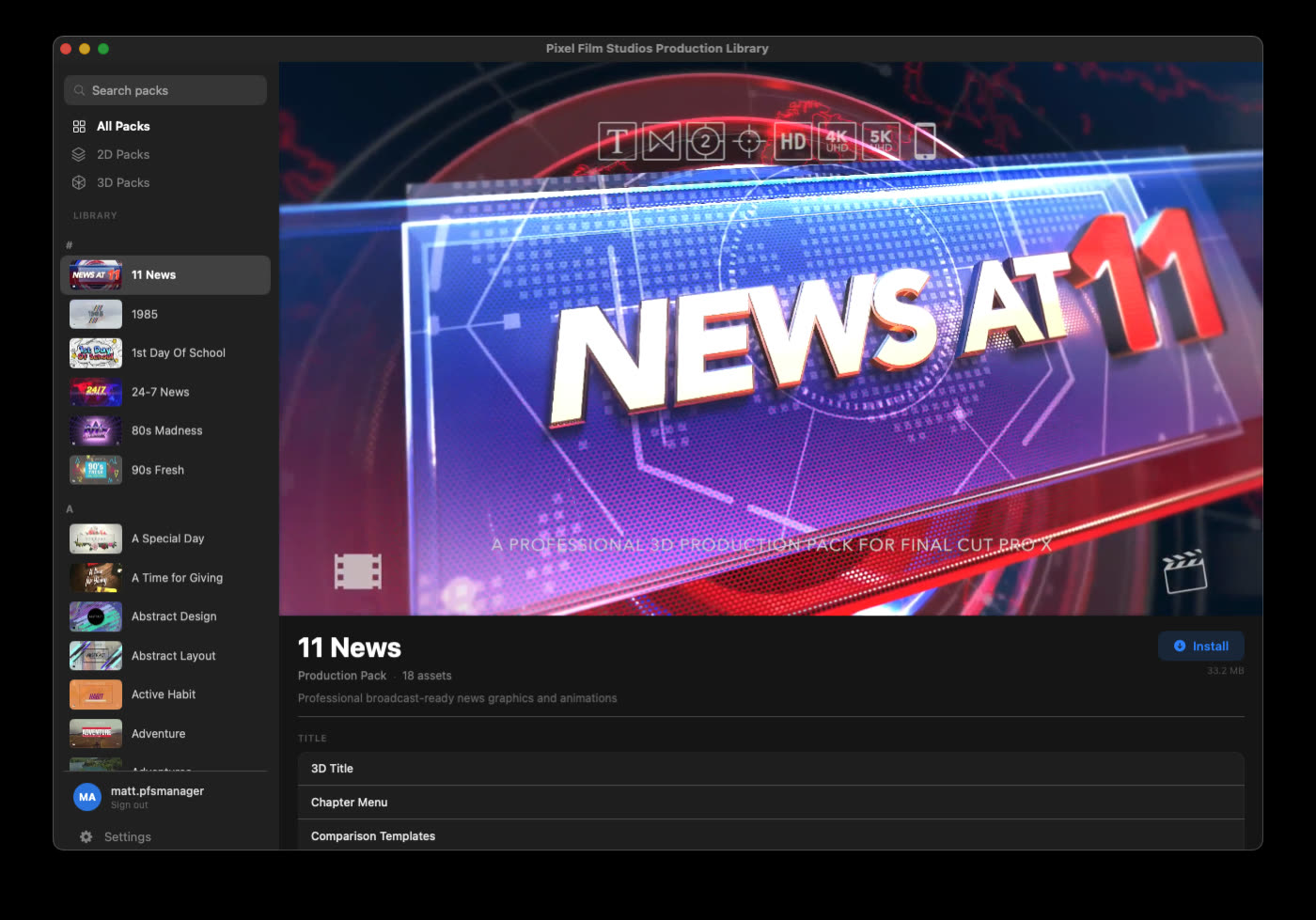Open the Comparison Templates asset row

(771, 835)
